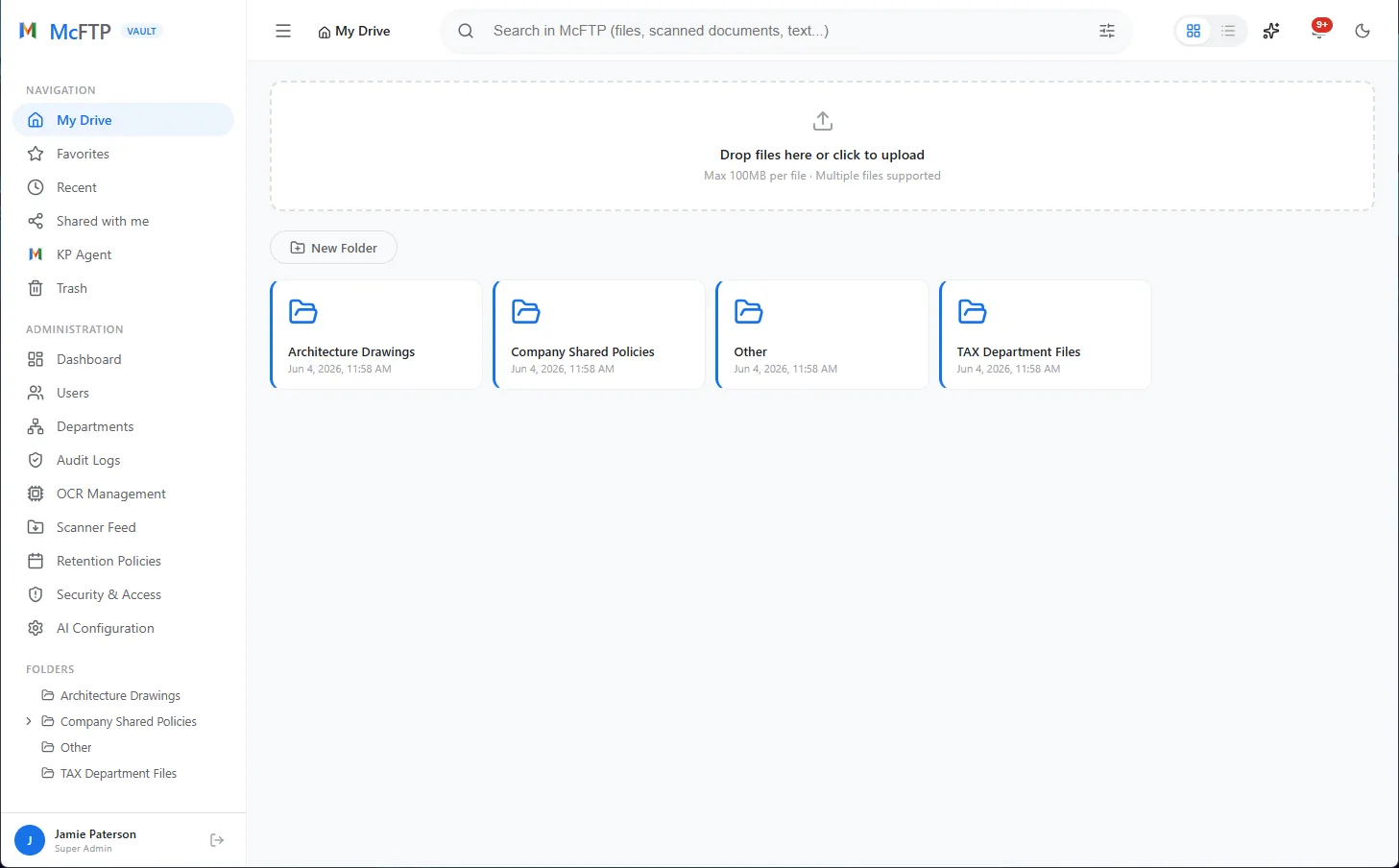Expand the Company Shared Policies tree chevron
Screen dimensions: 1399x868
click(29, 721)
